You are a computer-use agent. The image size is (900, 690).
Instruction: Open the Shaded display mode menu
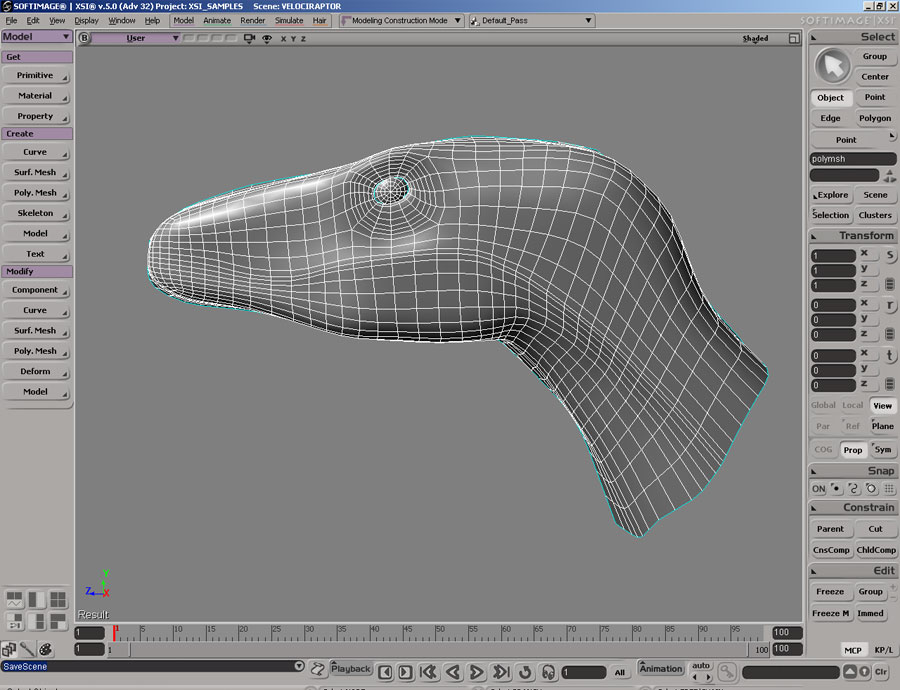tap(755, 38)
